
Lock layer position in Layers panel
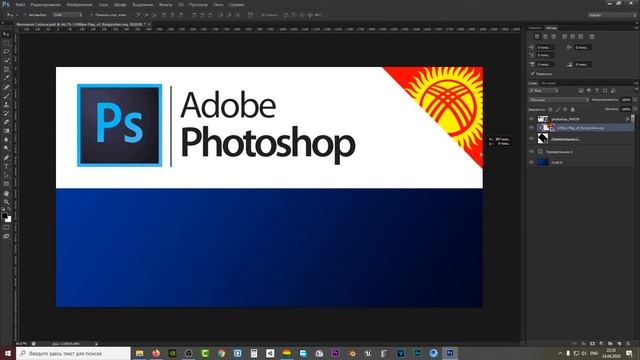pyautogui.click(x=565, y=109)
